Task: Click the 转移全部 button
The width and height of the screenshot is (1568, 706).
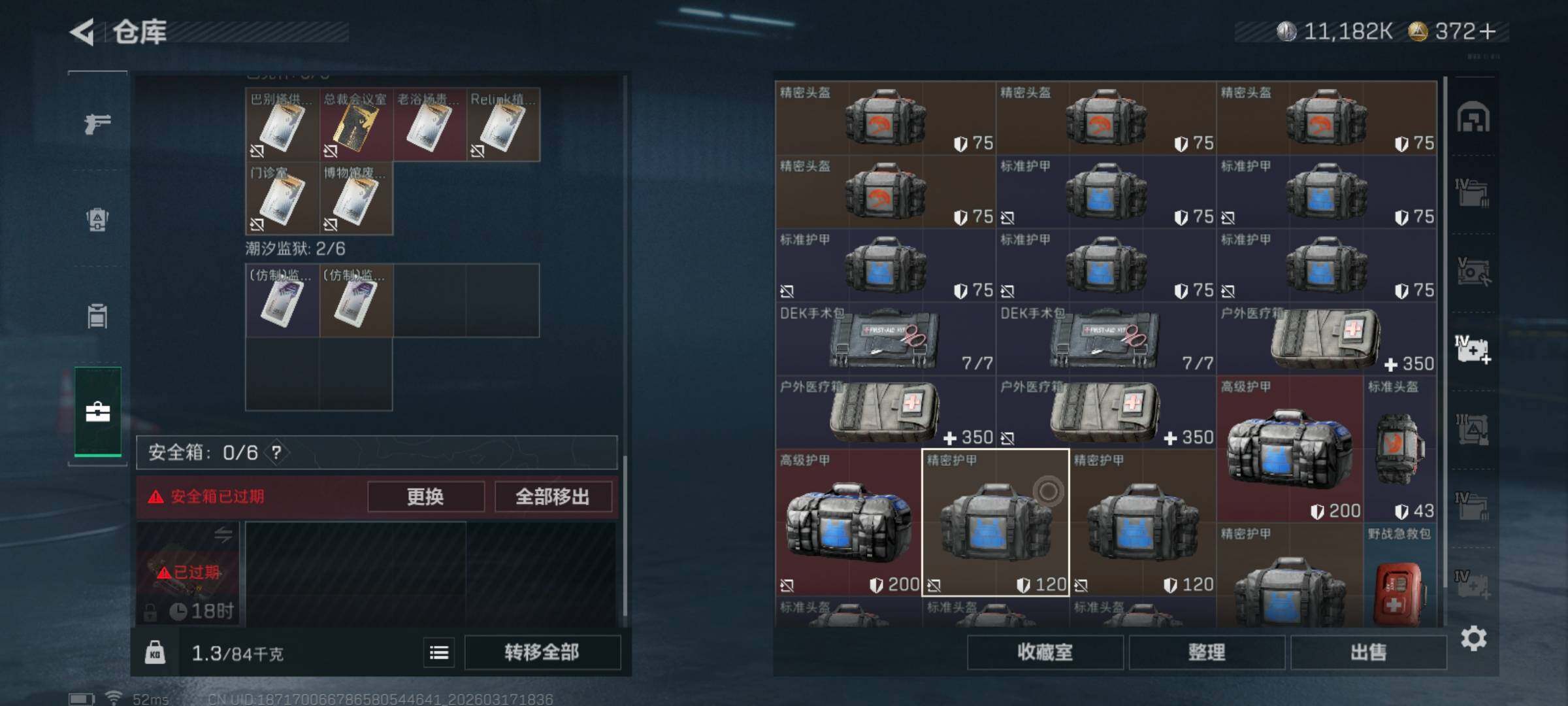Action: [542, 652]
